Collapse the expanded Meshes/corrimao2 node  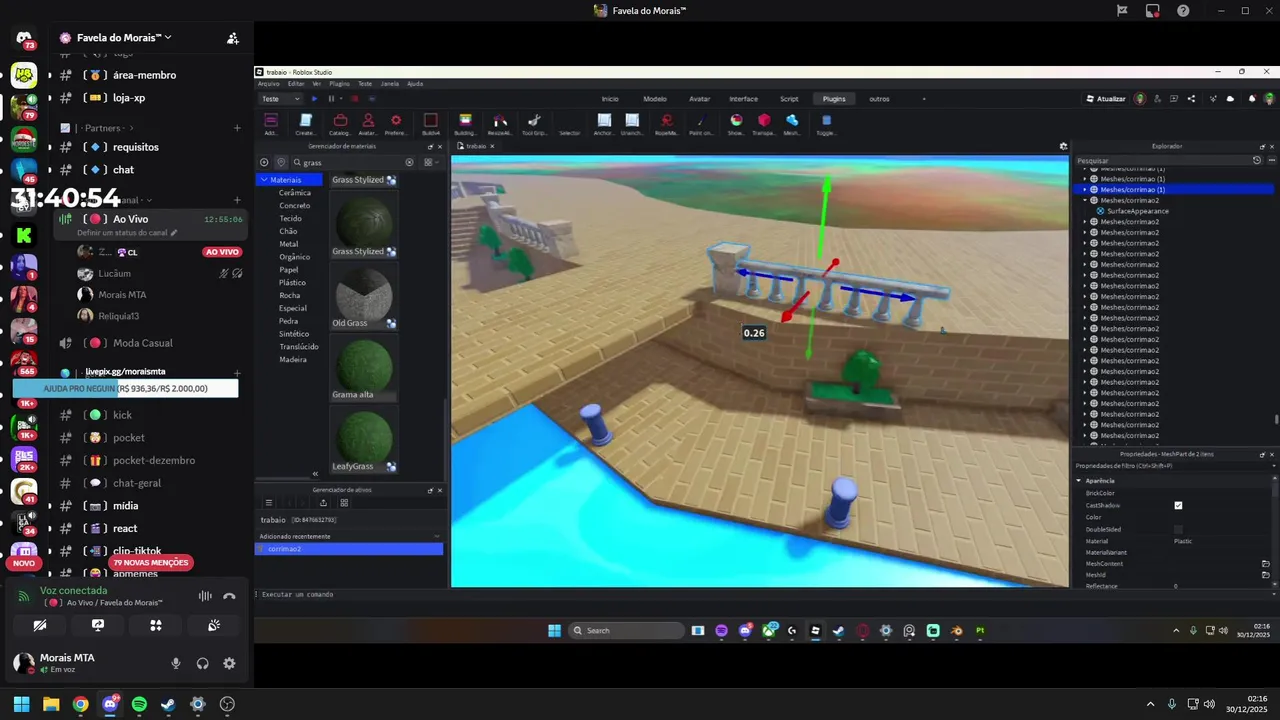pyautogui.click(x=1085, y=200)
